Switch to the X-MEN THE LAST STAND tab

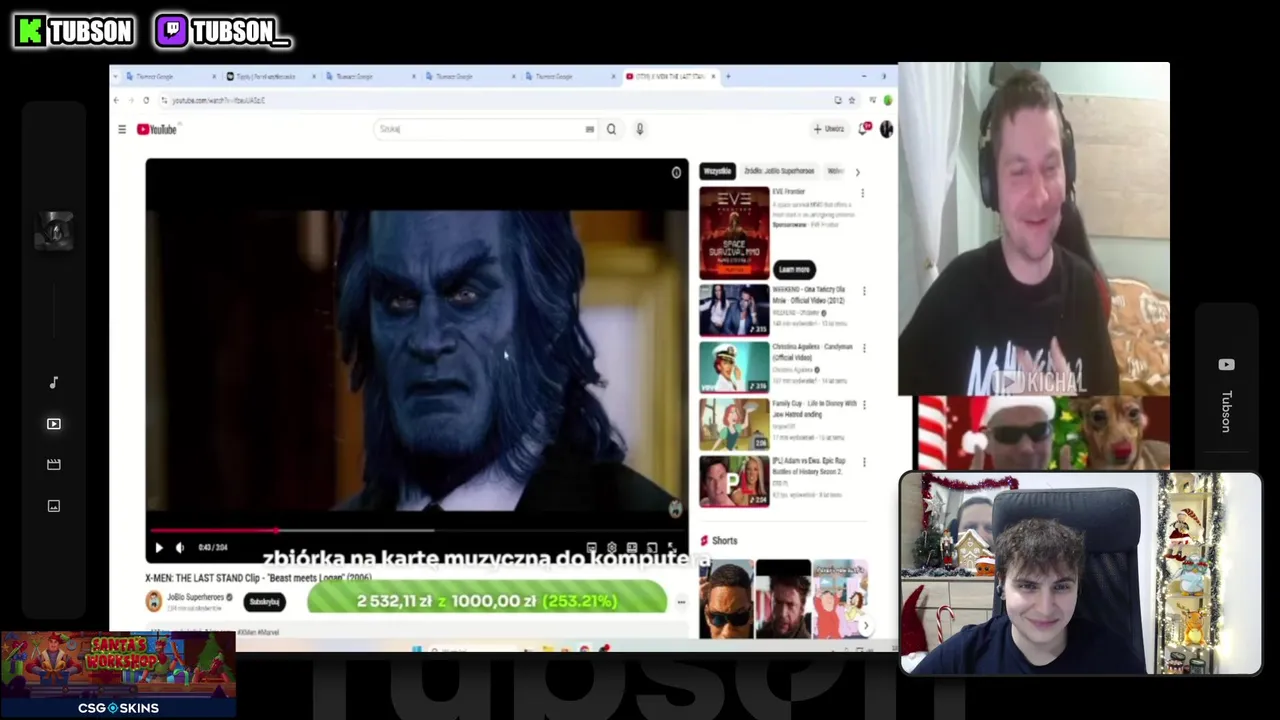pyautogui.click(x=670, y=76)
